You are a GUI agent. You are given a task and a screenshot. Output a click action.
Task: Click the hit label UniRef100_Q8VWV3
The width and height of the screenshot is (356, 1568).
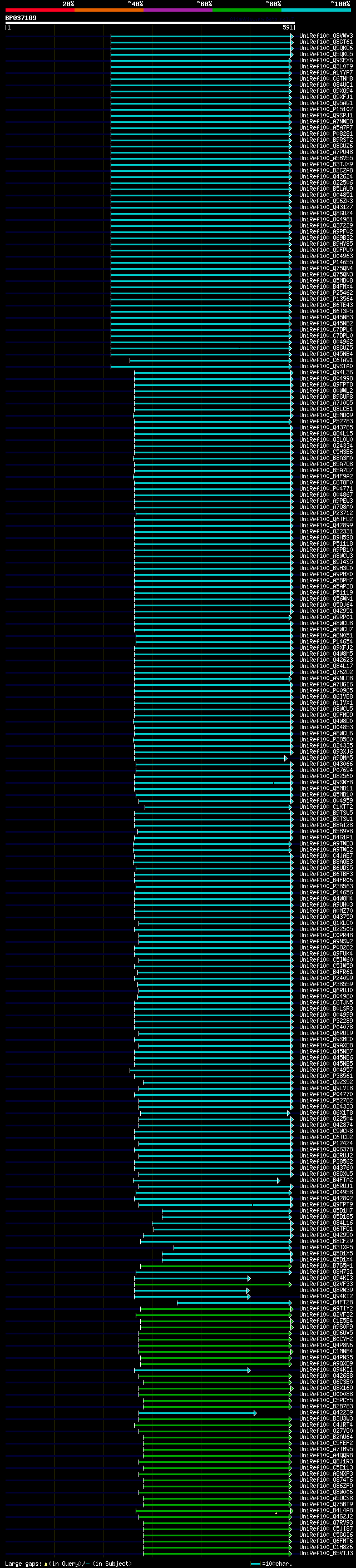pyautogui.click(x=325, y=36)
